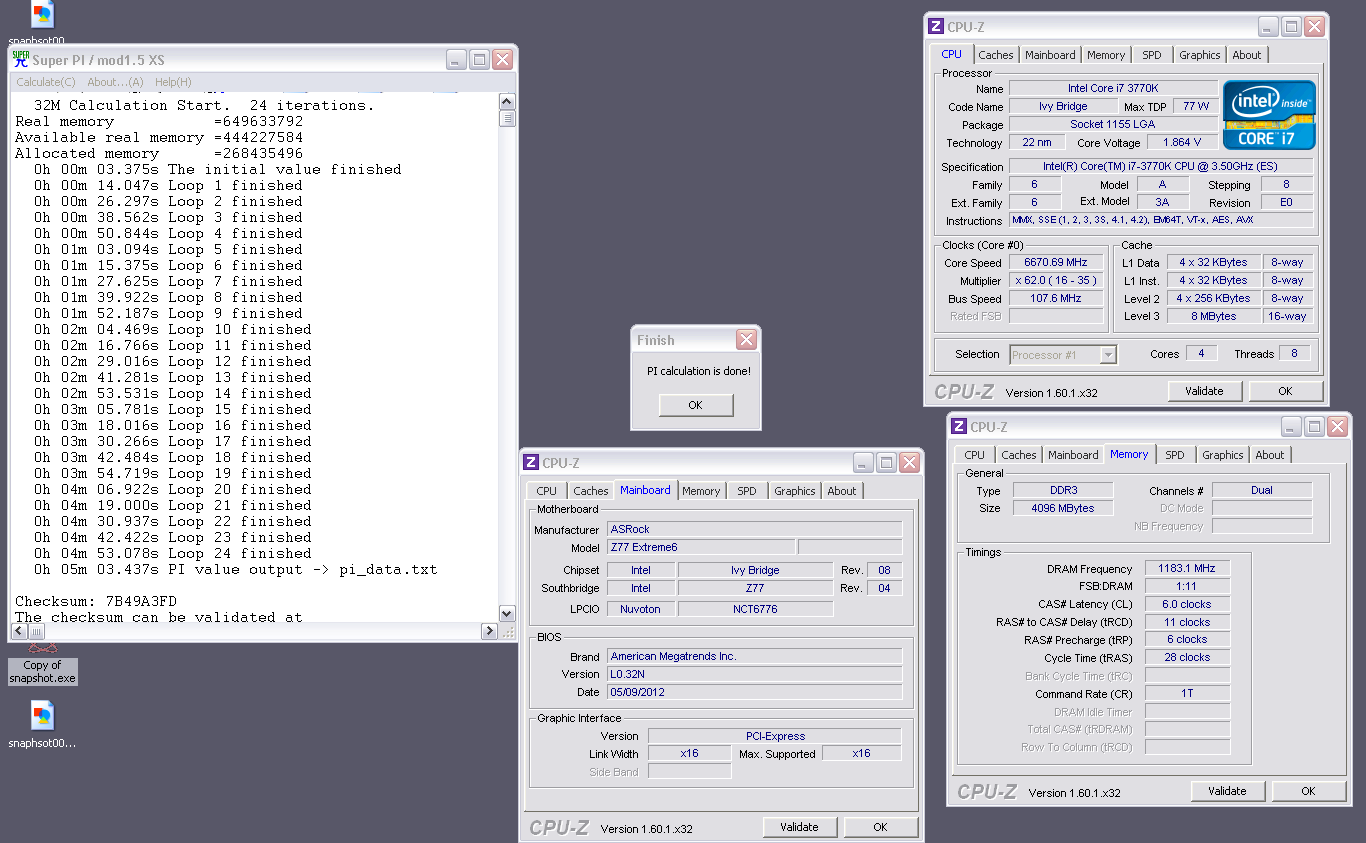This screenshot has width=1366, height=843.
Task: Select Mainboard tab in Memory CPU-Z window
Action: pos(1073,455)
